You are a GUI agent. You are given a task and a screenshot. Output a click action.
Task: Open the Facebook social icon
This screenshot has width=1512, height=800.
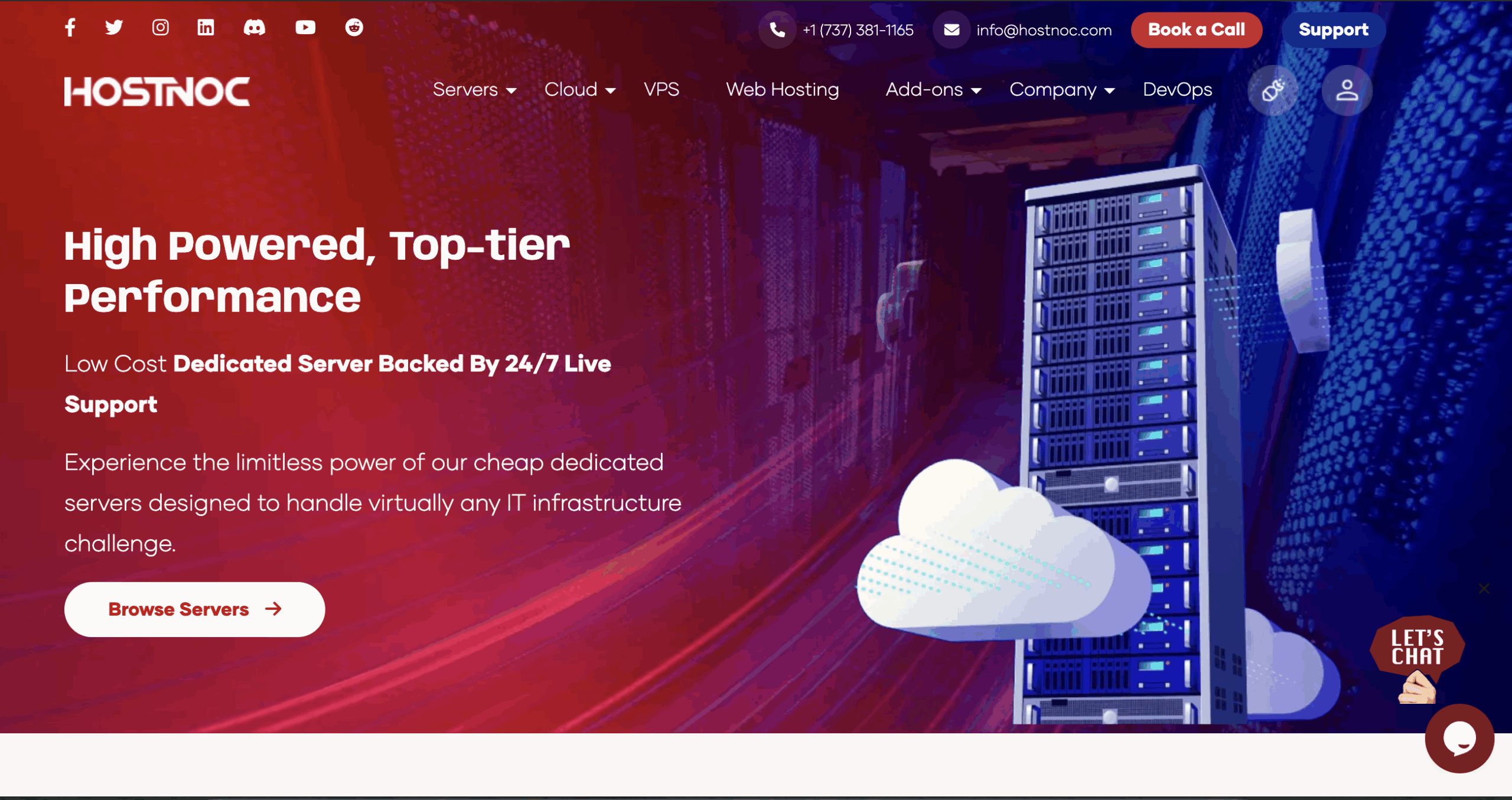pos(70,27)
